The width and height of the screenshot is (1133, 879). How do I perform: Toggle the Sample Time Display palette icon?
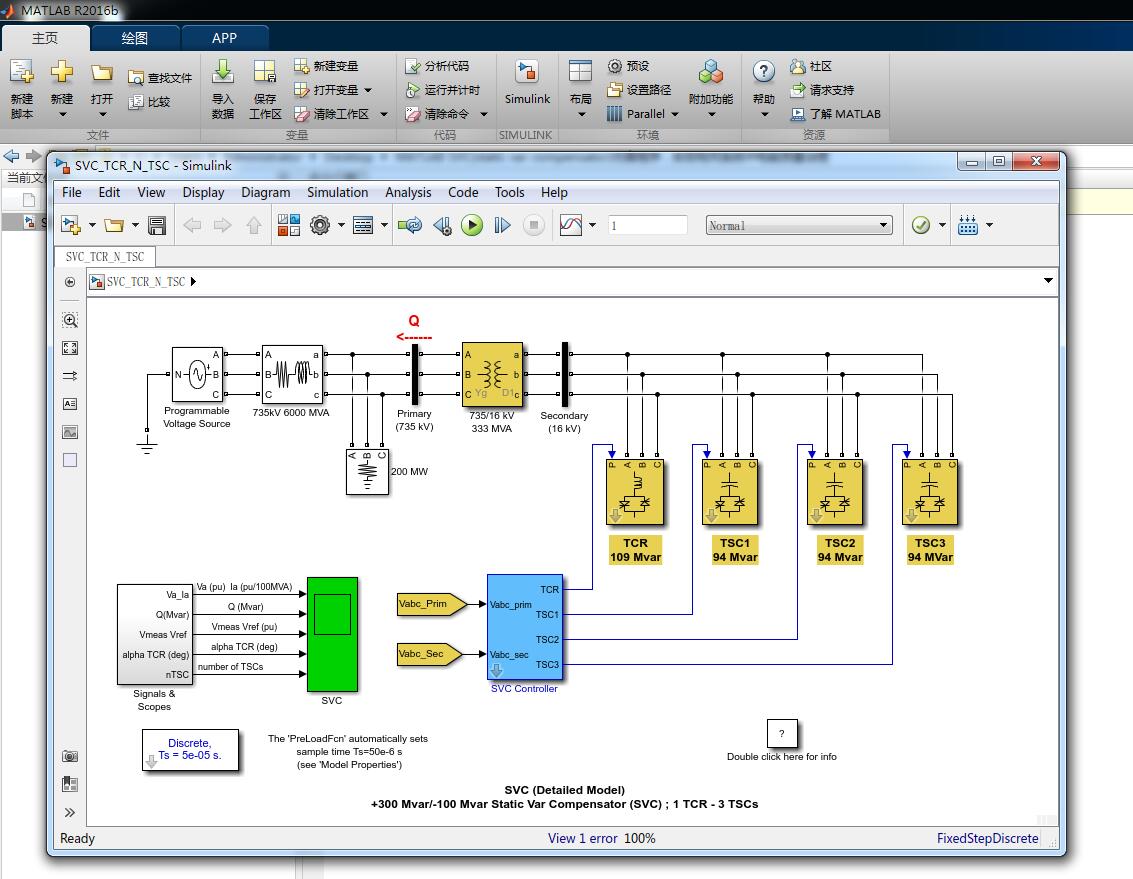(x=70, y=376)
